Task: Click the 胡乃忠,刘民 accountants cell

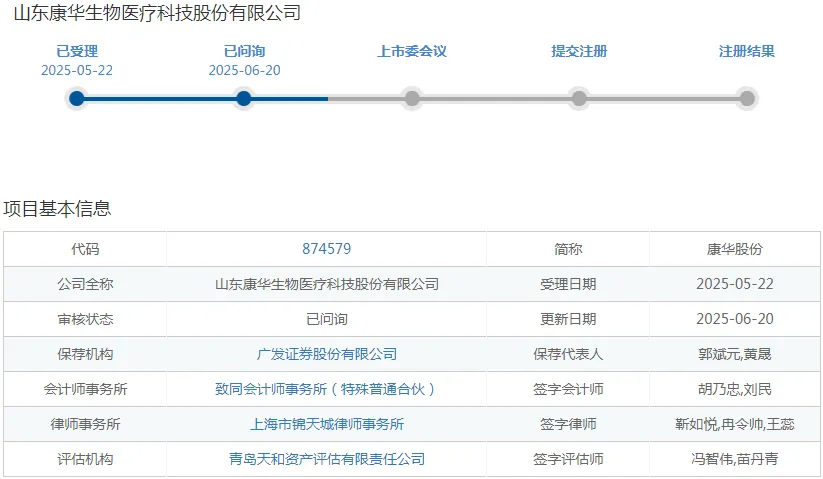Action: 735,389
